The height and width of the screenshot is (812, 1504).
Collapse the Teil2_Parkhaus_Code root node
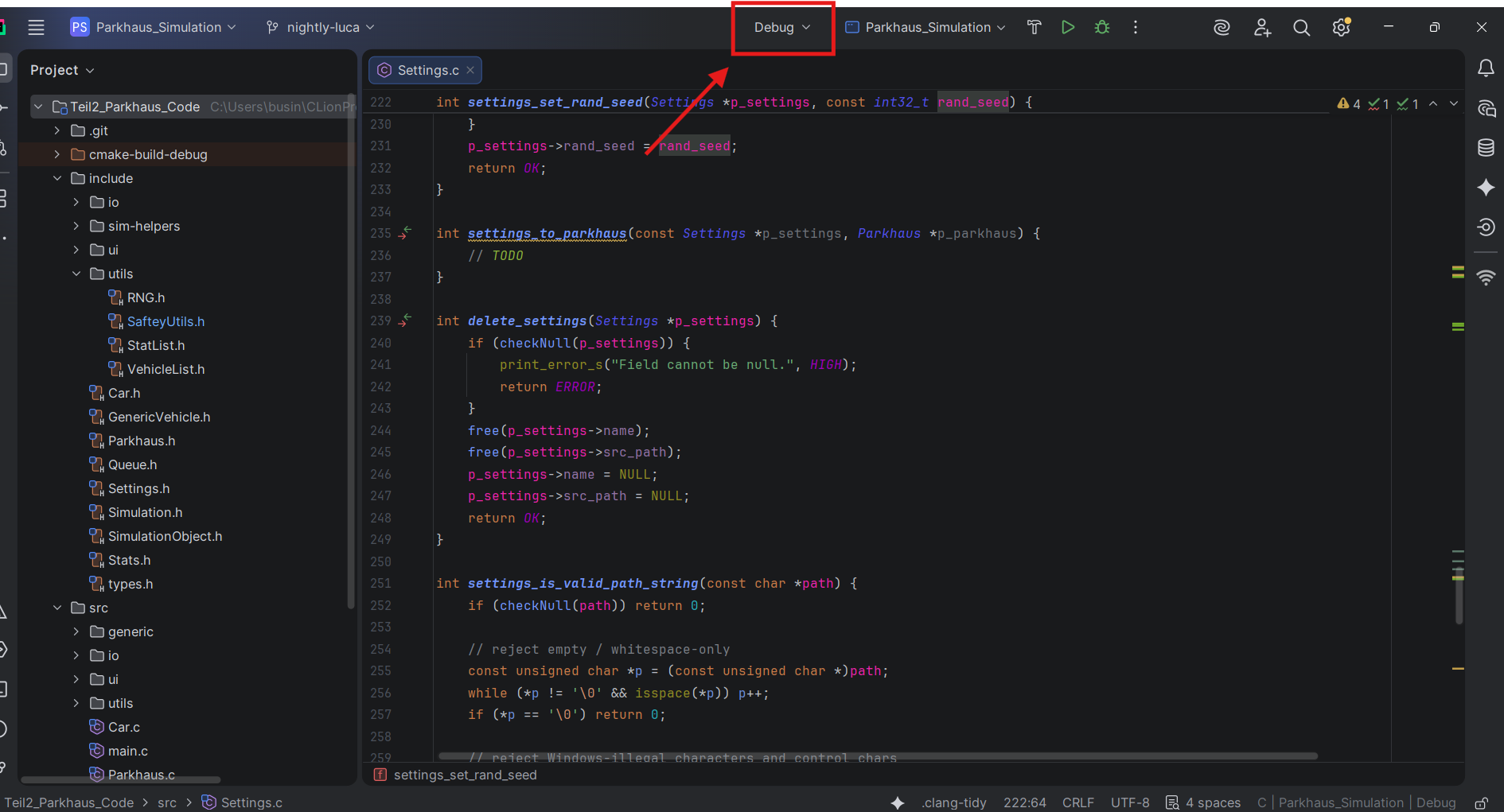37,107
